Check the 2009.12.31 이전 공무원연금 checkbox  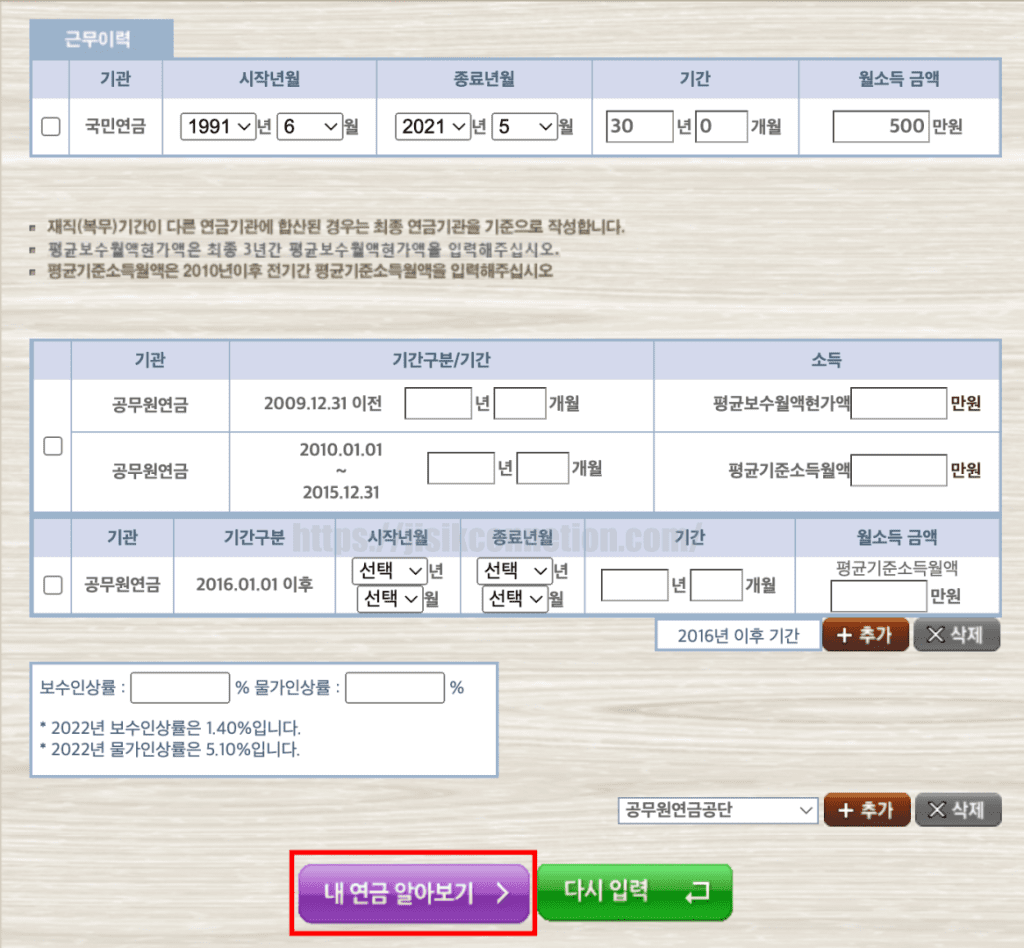tap(52, 446)
